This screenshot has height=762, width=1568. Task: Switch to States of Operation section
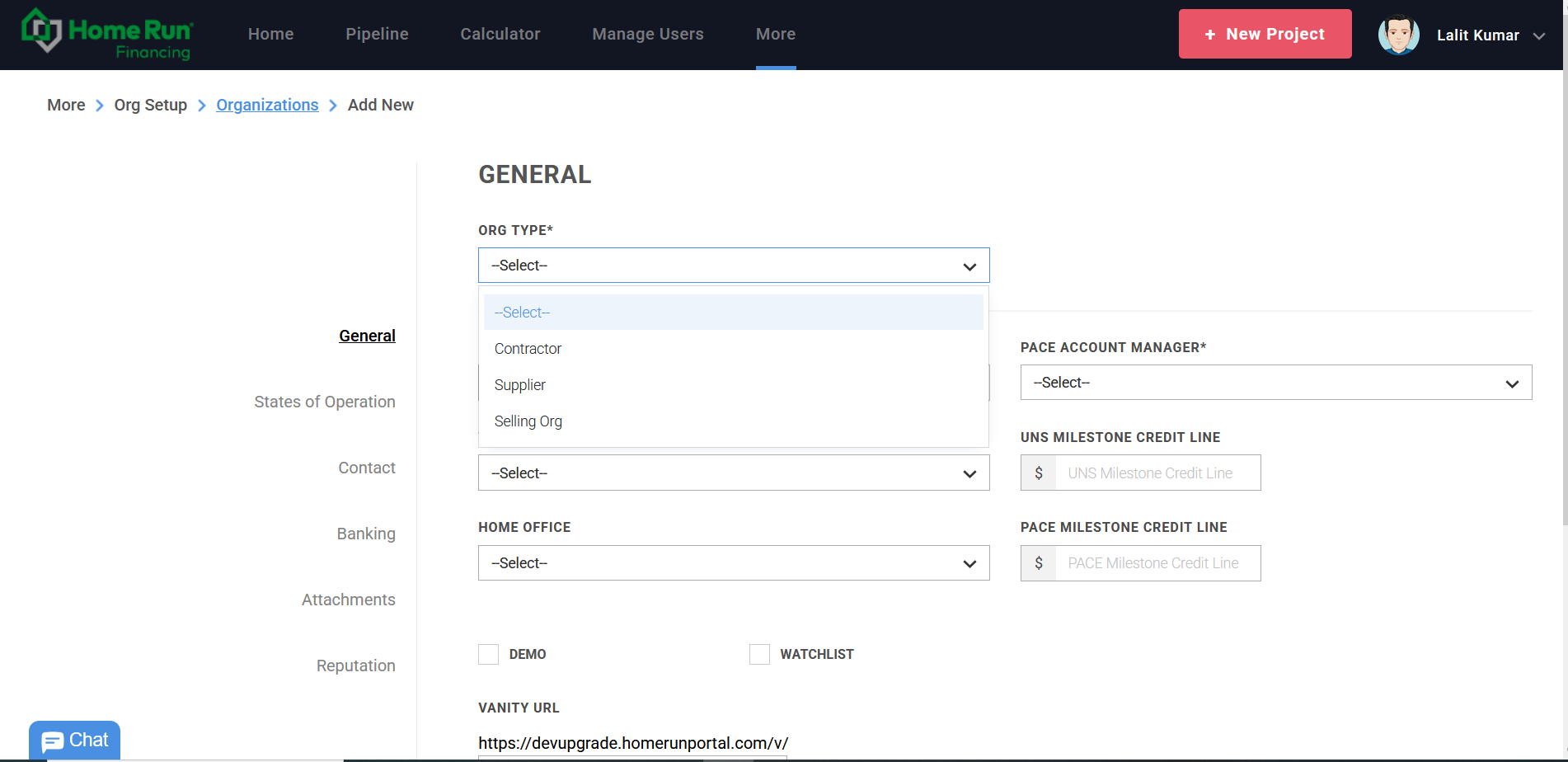click(x=325, y=402)
